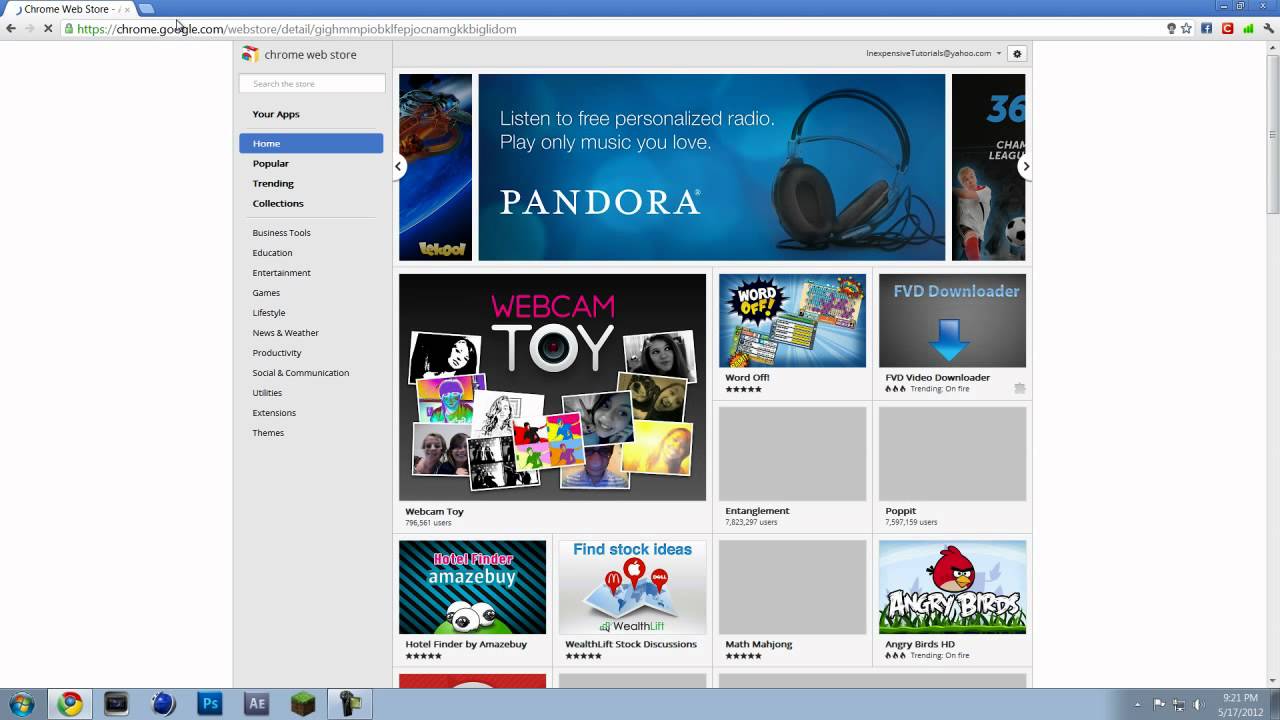Image resolution: width=1280 pixels, height=720 pixels.
Task: Browse the Entertainment category
Action: (x=282, y=273)
